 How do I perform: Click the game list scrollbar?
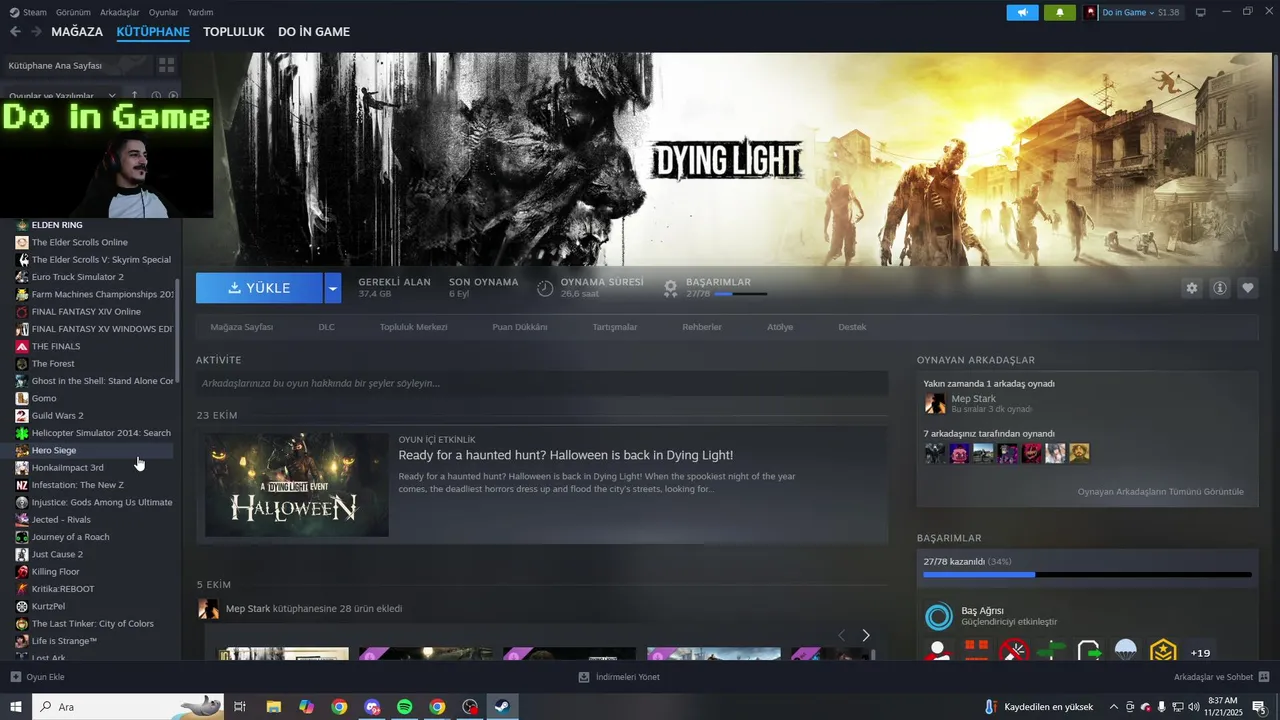pyautogui.click(x=177, y=330)
